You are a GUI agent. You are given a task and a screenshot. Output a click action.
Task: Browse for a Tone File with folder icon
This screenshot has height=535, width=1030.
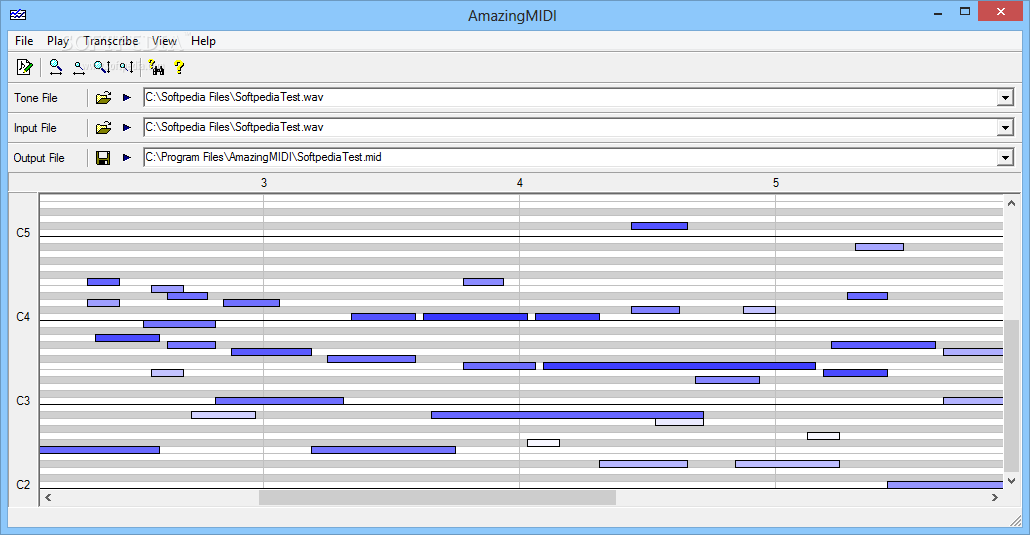[x=103, y=98]
